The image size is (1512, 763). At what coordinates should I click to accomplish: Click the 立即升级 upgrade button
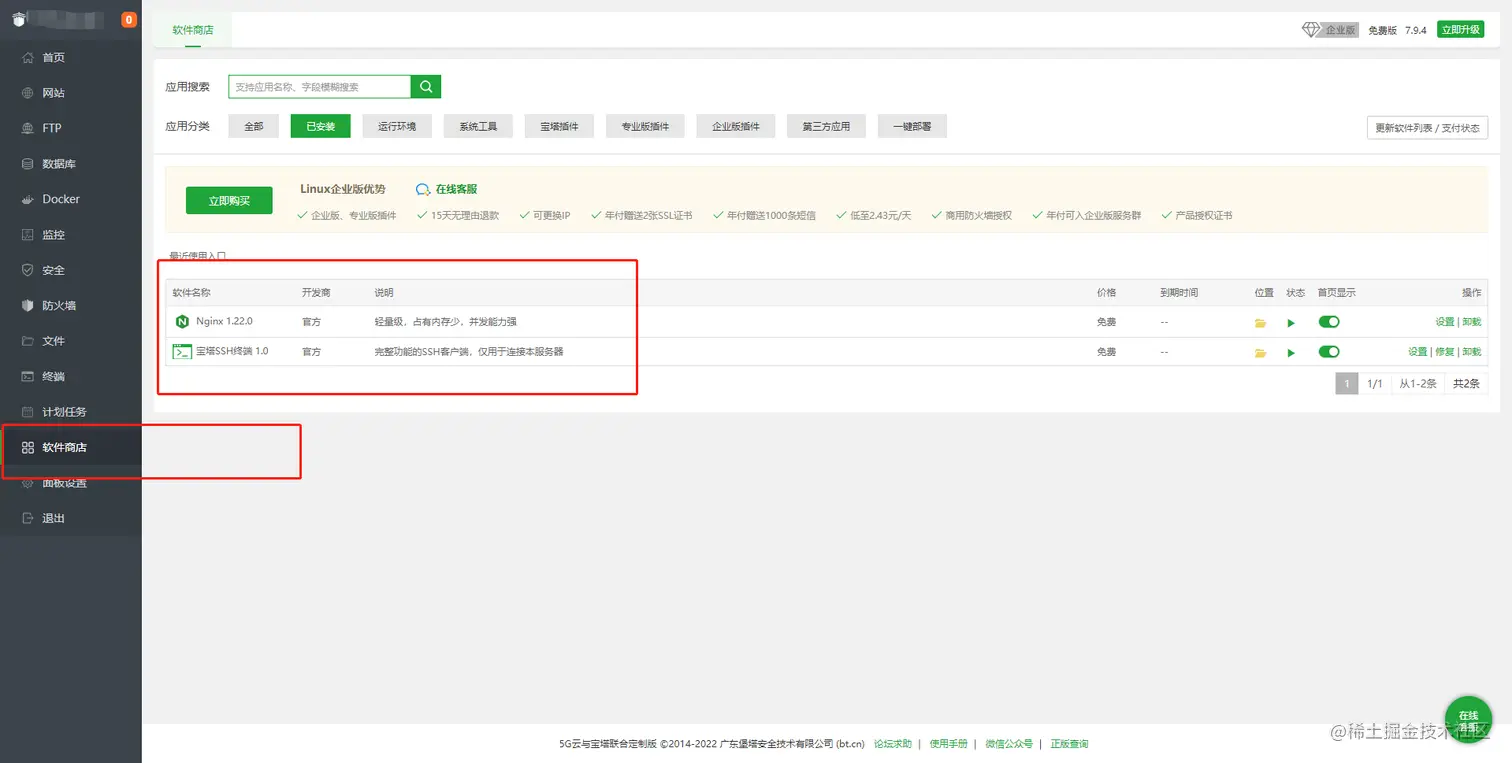coord(1460,30)
